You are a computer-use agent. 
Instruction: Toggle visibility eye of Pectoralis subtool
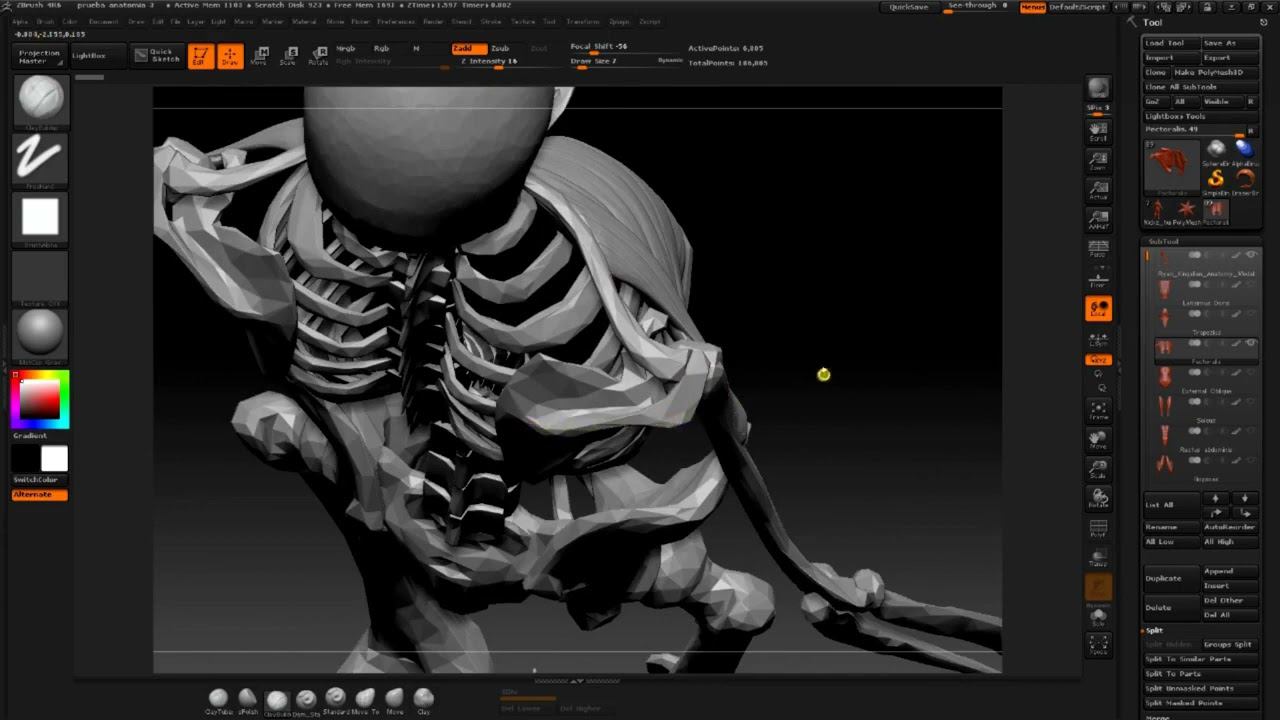[x=1250, y=343]
